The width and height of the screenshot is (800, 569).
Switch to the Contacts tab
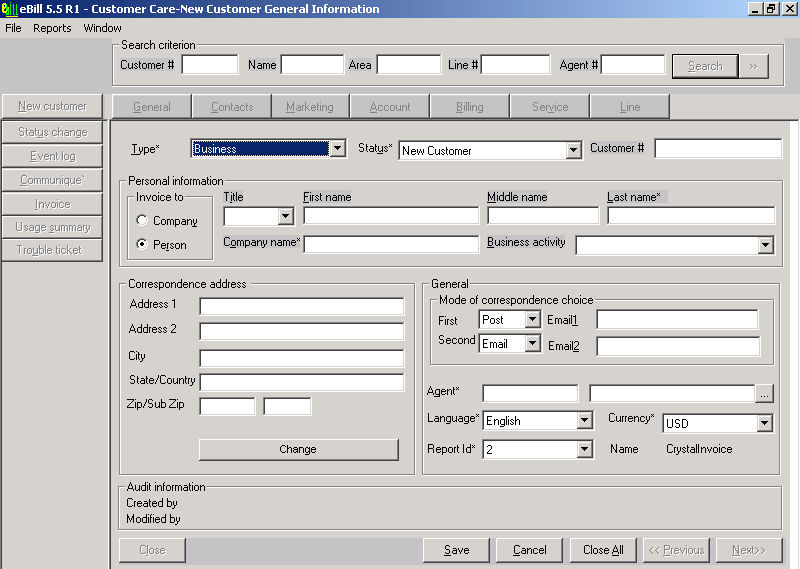coord(232,107)
